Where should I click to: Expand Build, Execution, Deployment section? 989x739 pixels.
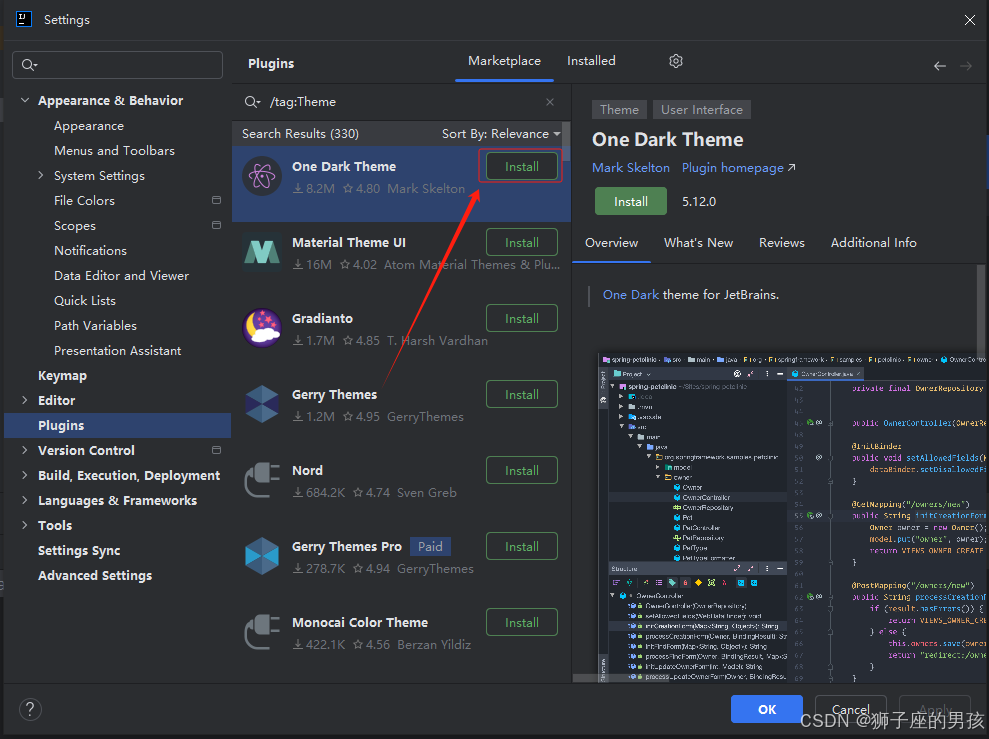pos(25,475)
